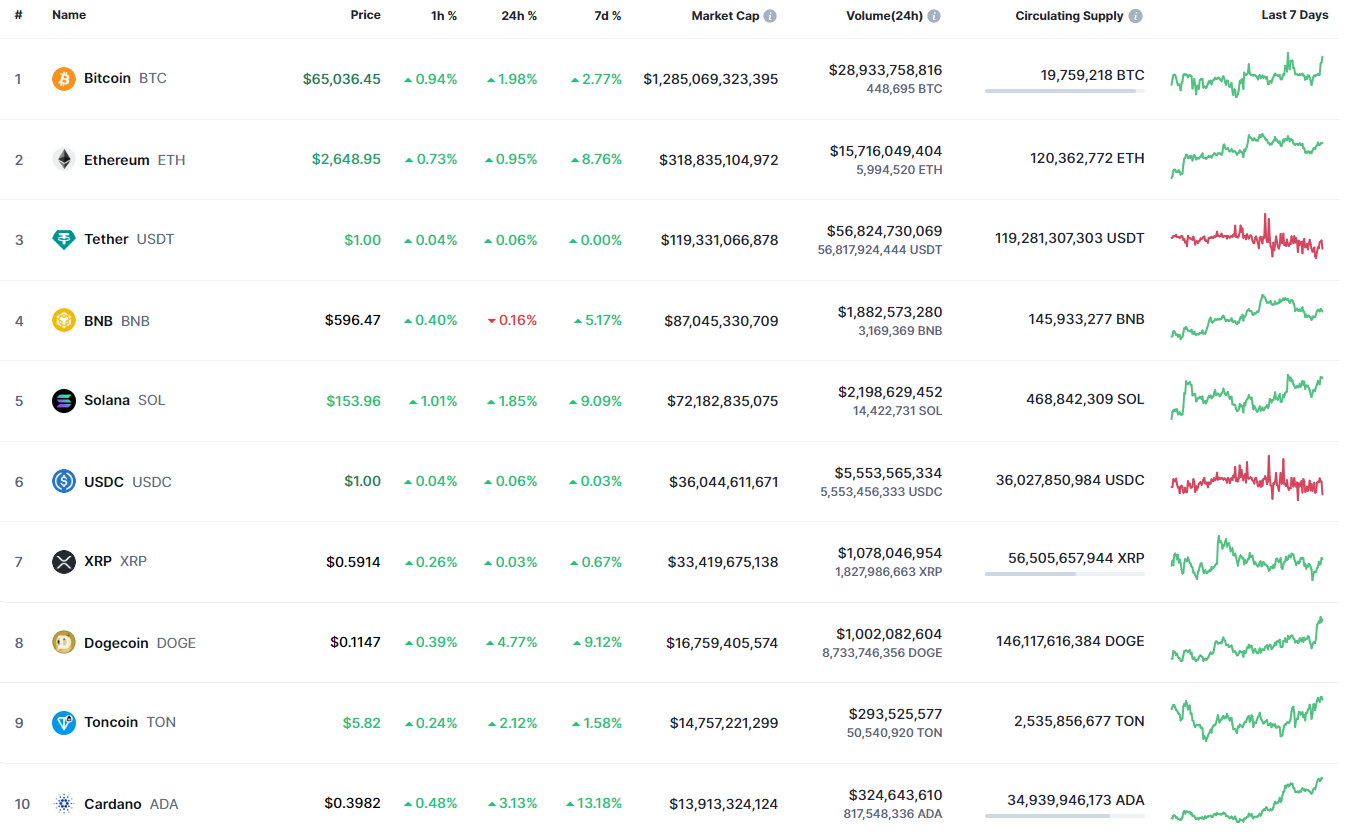Open the XRP coin page link
The width and height of the screenshot is (1360, 835).
(98, 561)
